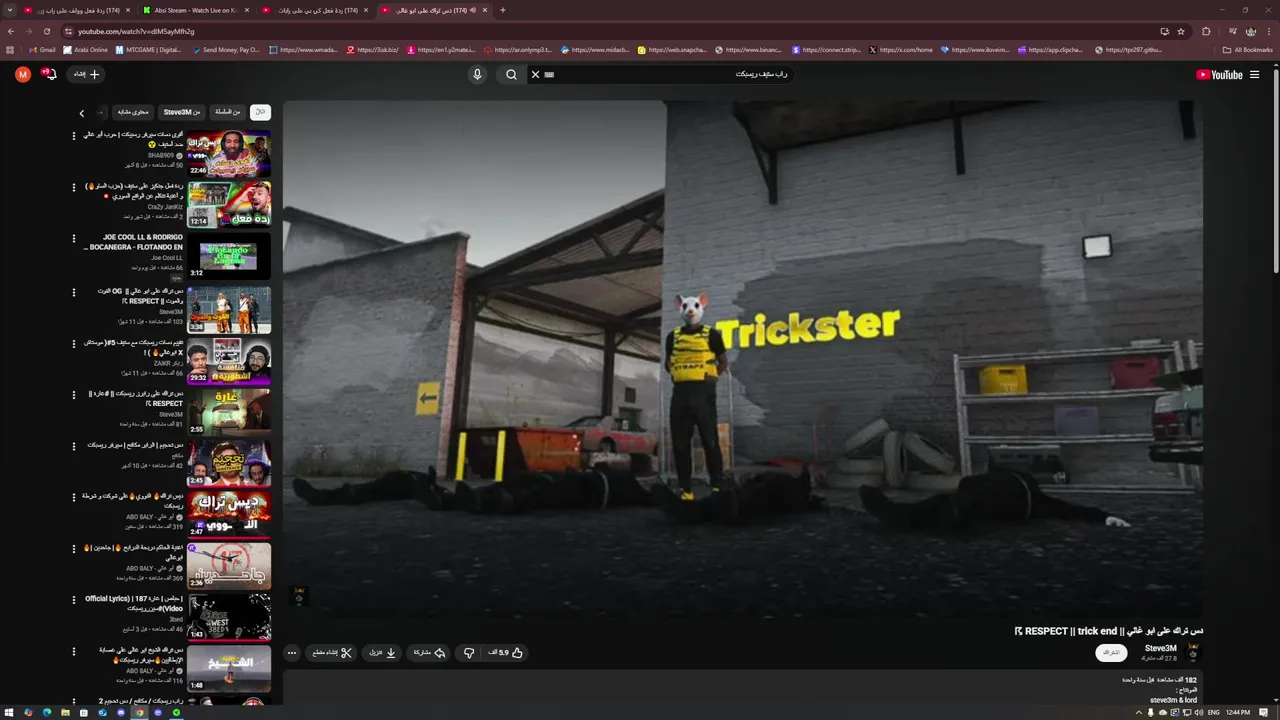Switch to Absi Stream Kick tab

[x=195, y=10]
